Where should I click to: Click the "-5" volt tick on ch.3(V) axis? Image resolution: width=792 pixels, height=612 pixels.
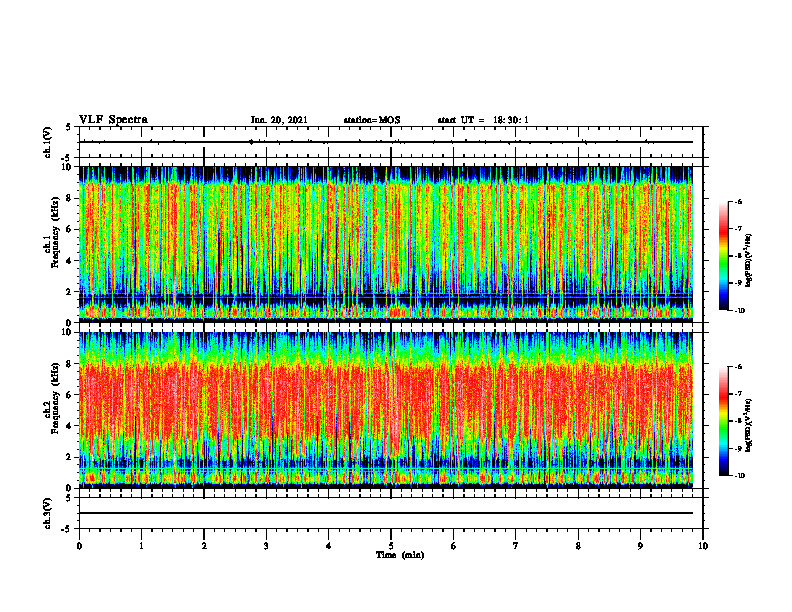[67, 529]
